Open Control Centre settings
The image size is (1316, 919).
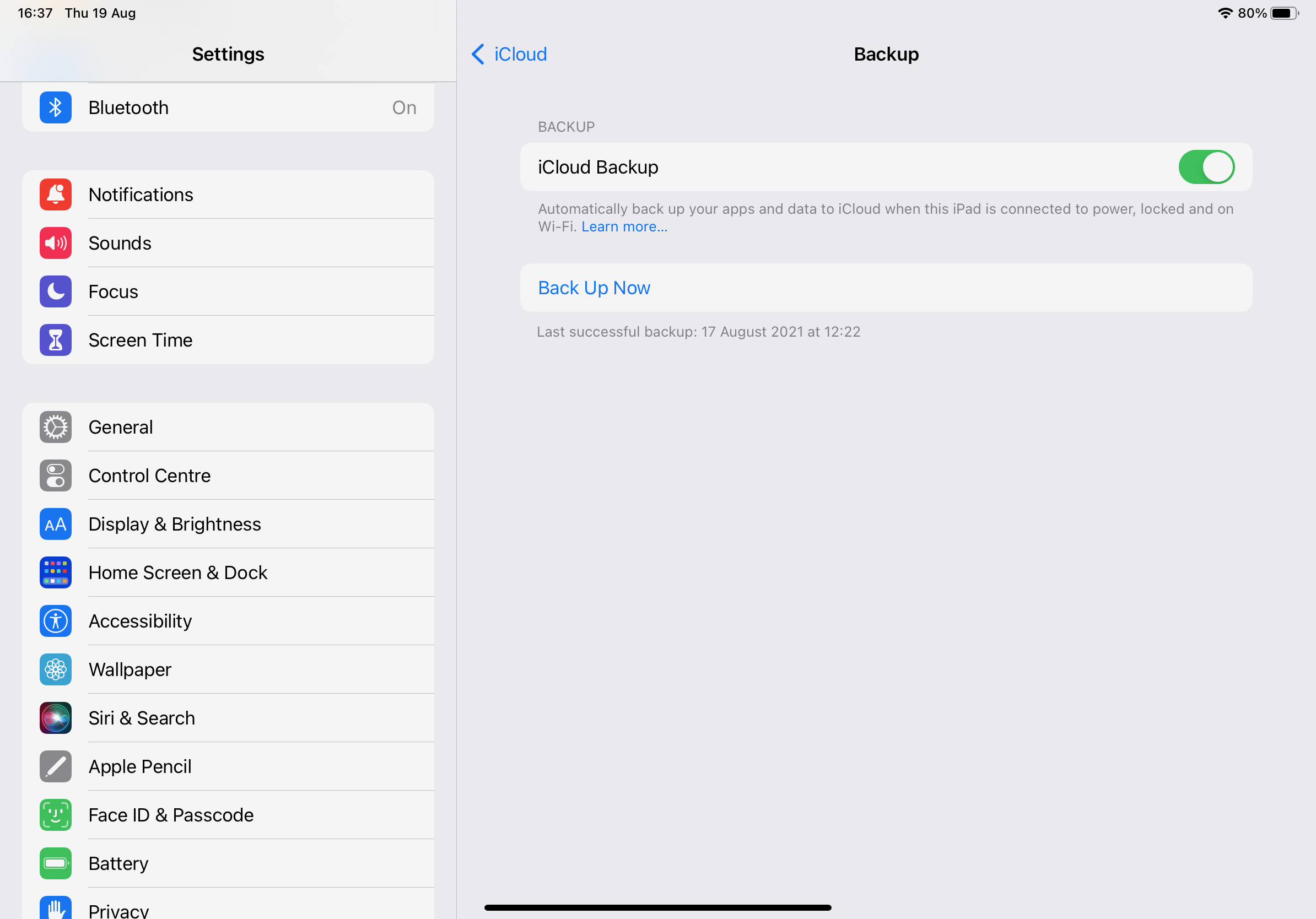(x=228, y=475)
